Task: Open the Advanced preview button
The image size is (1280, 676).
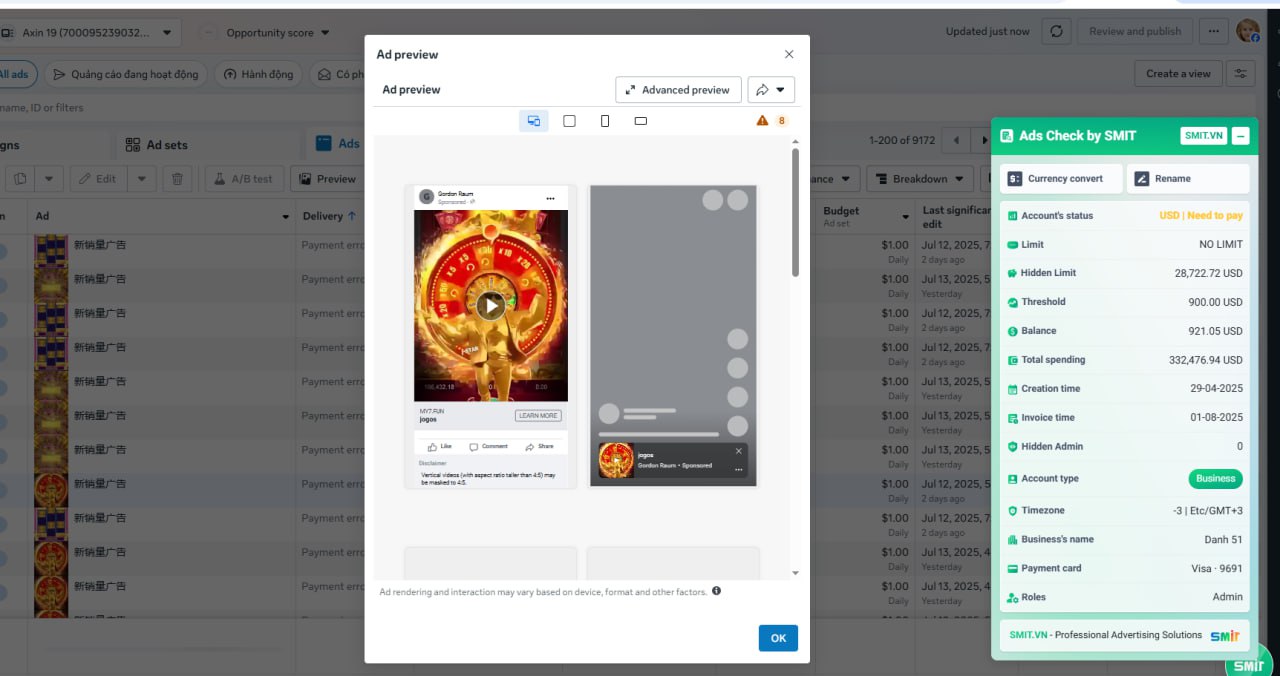Action: click(678, 90)
